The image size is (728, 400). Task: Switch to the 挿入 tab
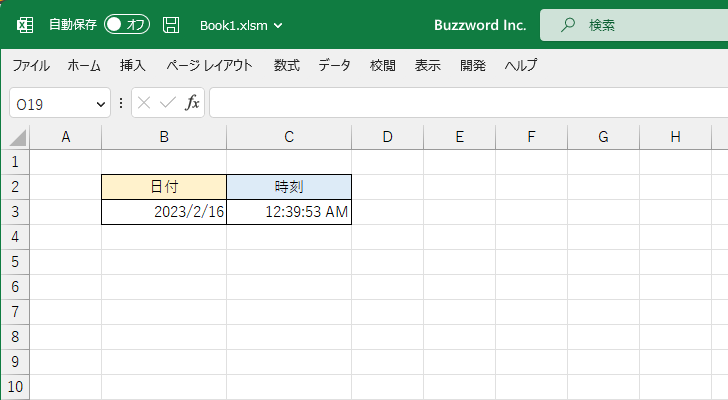point(133,65)
